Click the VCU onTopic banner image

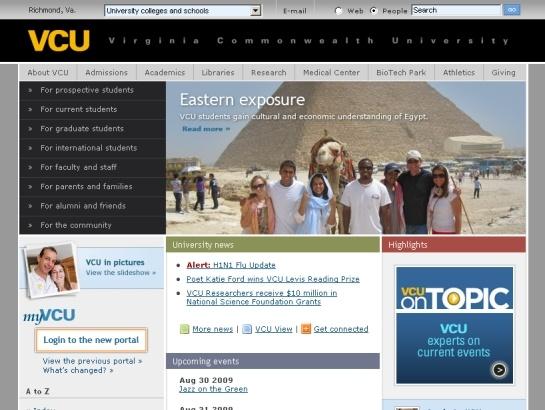click(454, 325)
